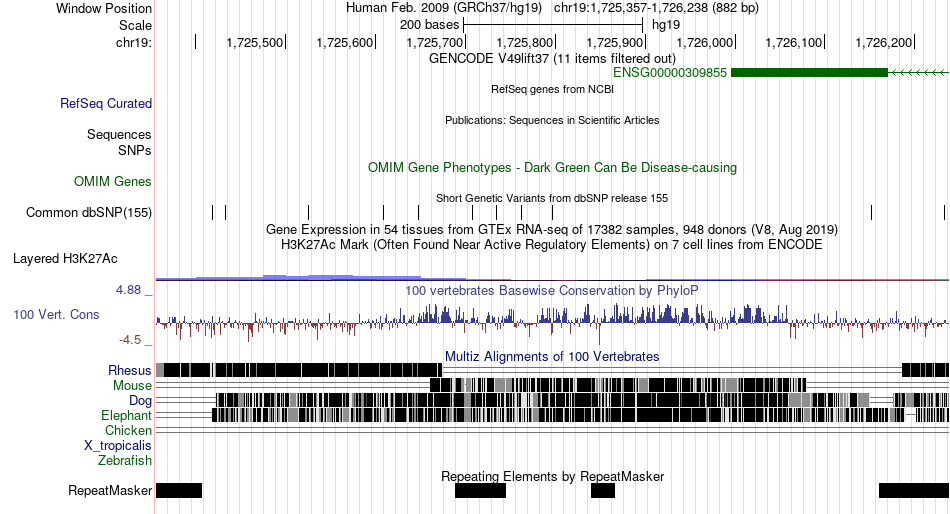Viewport: 950px width, 514px height.
Task: Select the chr19:1,725,357-1,726,238 position text
Action: 656,8
